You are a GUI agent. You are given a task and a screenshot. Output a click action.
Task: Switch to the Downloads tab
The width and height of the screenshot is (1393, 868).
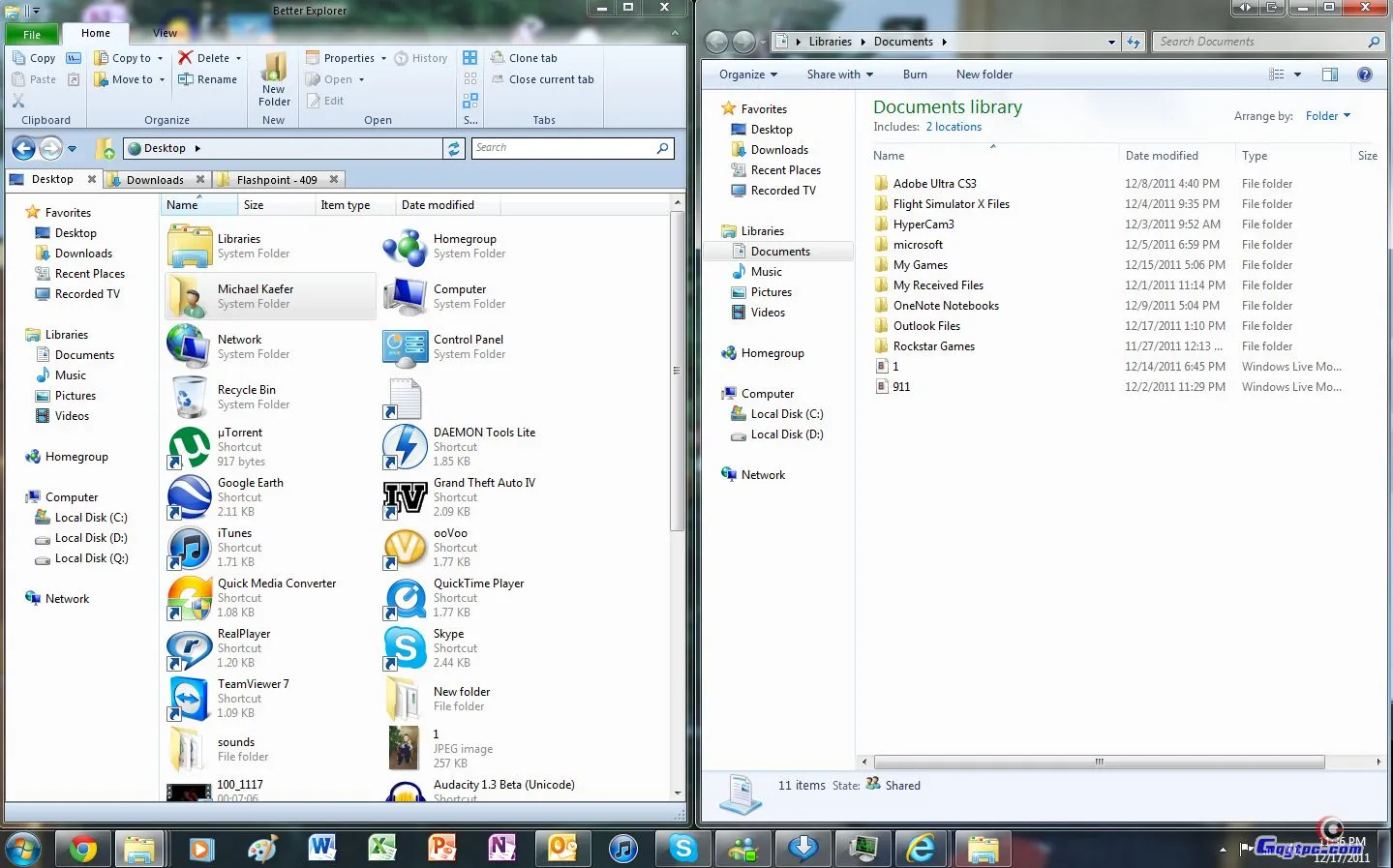tap(155, 180)
